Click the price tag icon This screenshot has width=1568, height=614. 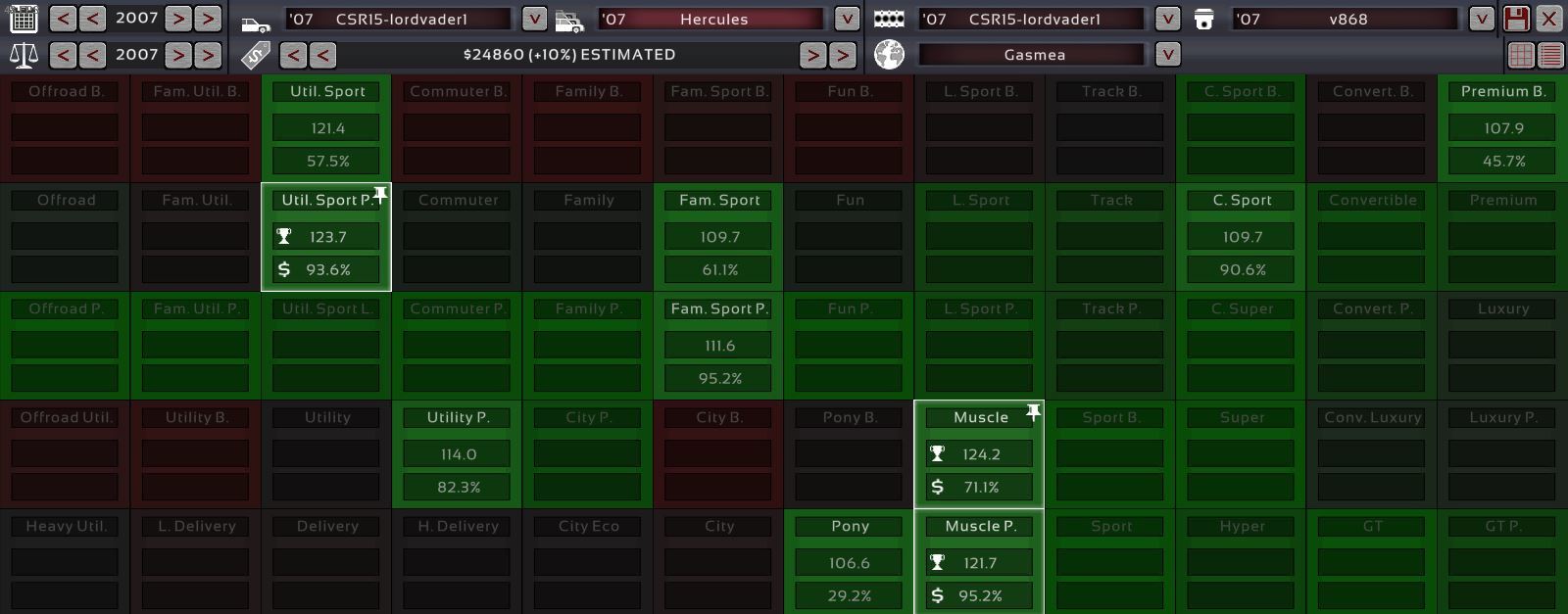tap(256, 55)
